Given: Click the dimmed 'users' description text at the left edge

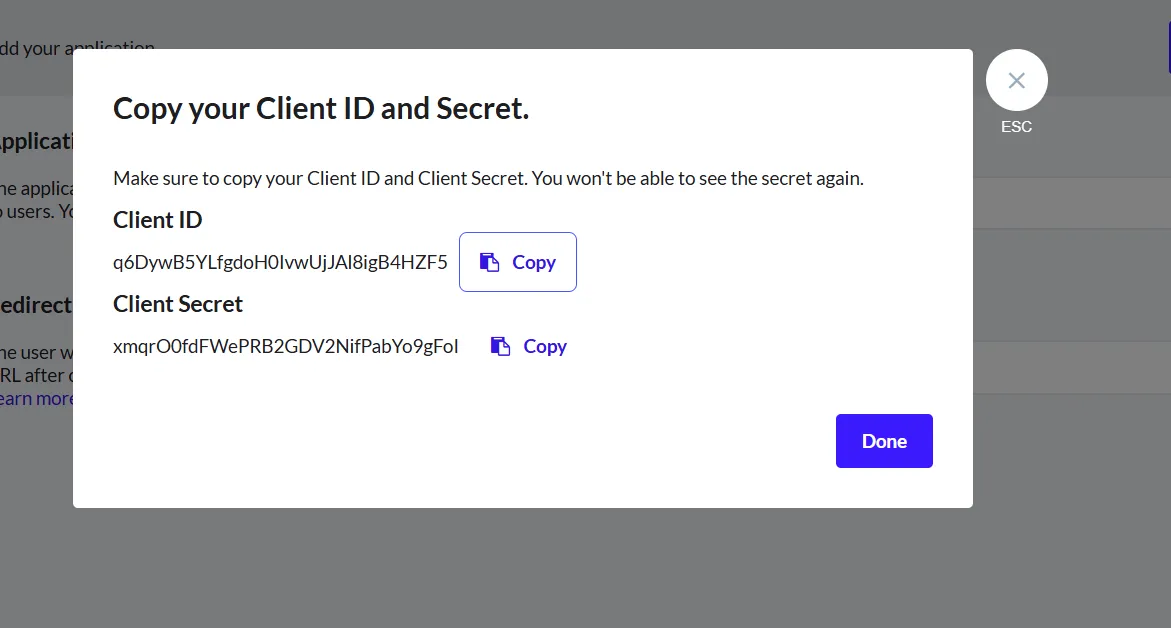Looking at the screenshot, I should [x=37, y=211].
